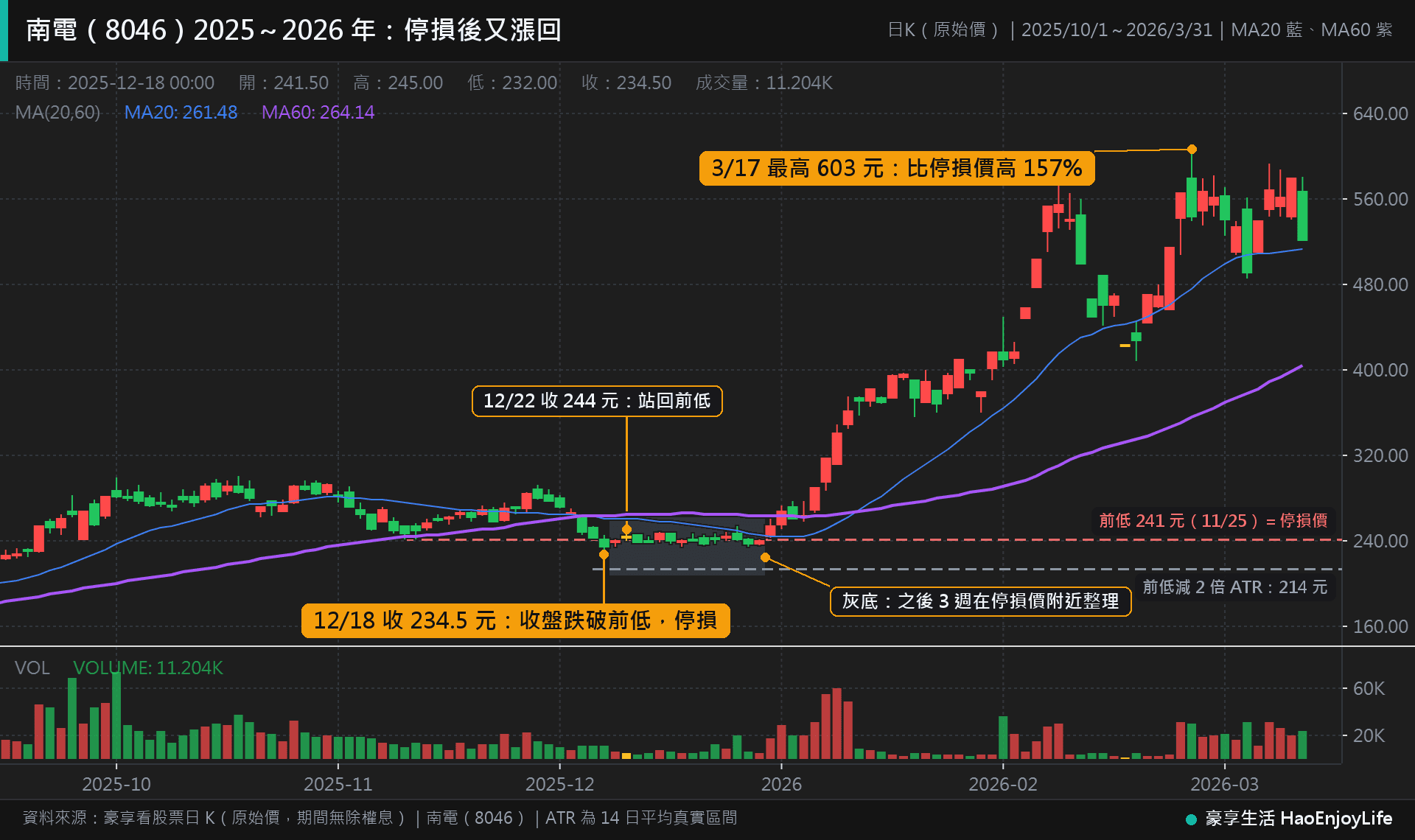Viewport: 1415px width, 840px height.
Task: Click the date range 2025/10/1～2026/3/31
Action: point(1117,30)
